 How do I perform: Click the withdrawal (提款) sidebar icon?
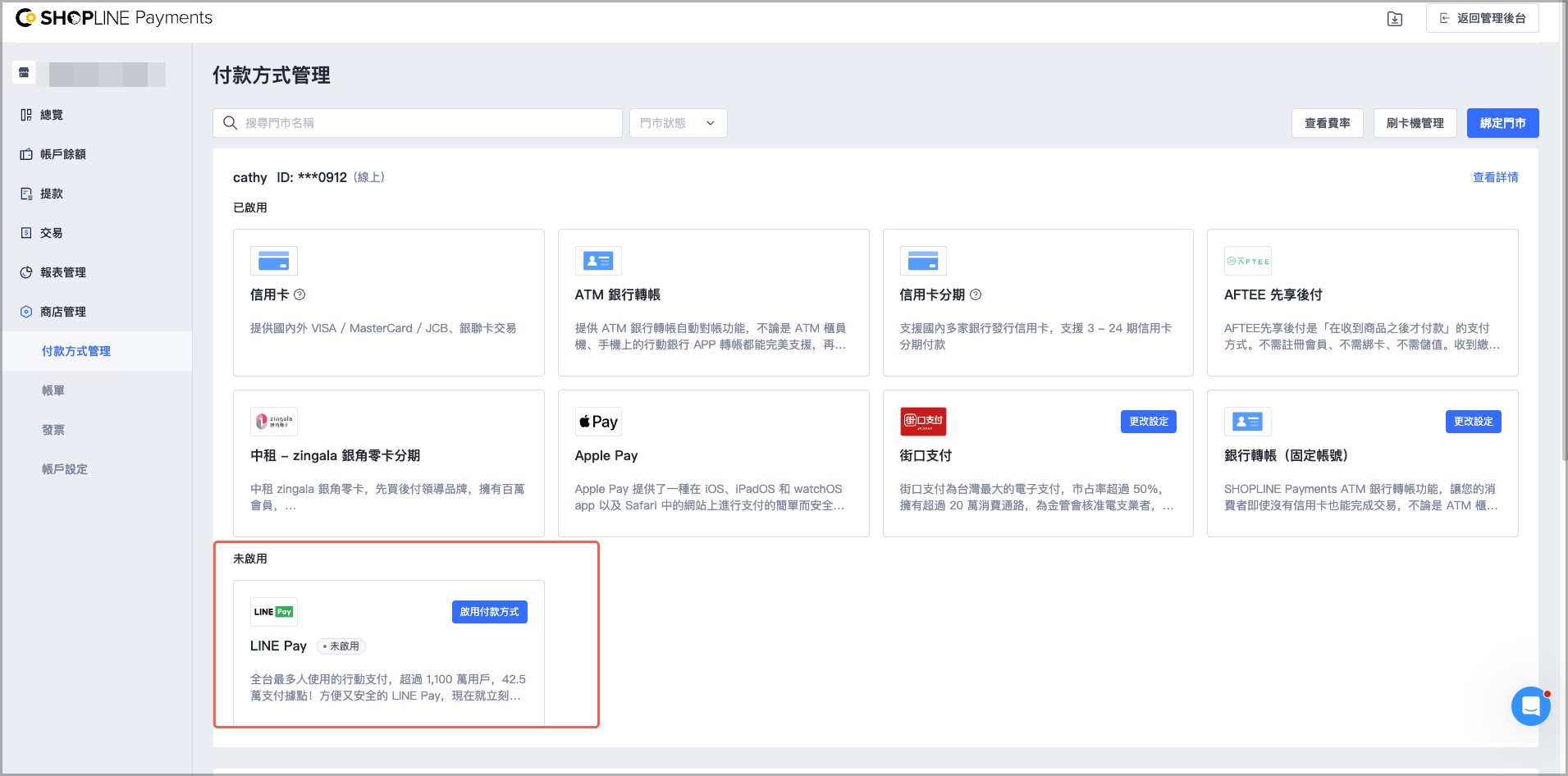click(26, 194)
